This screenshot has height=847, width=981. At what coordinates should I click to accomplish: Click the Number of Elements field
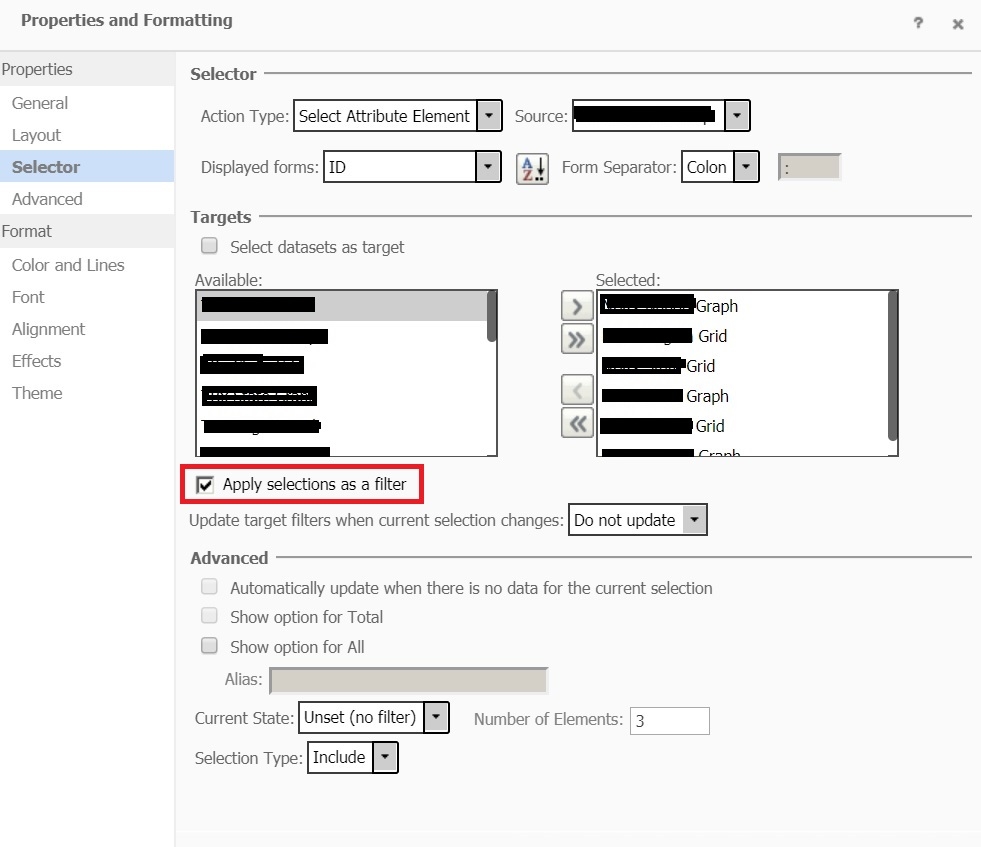[x=669, y=721]
